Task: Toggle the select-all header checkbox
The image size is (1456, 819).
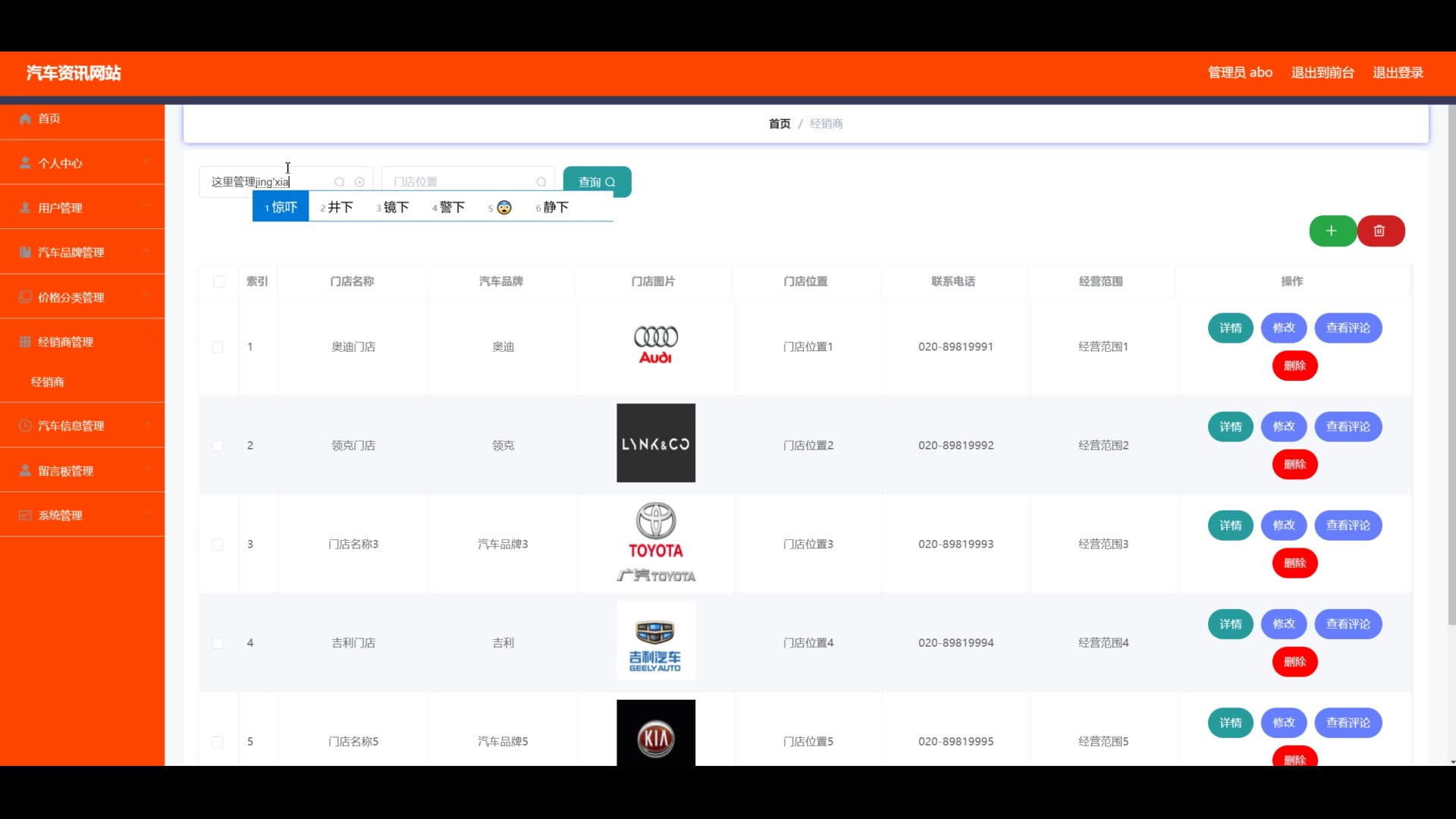Action: click(219, 281)
